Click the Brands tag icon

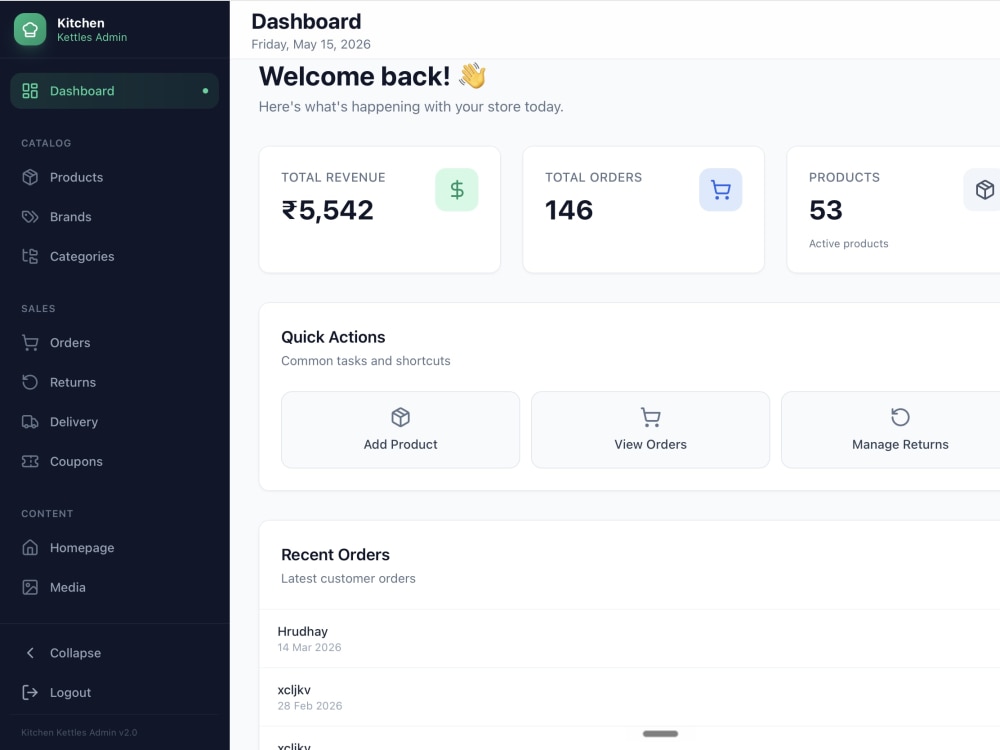coord(30,217)
